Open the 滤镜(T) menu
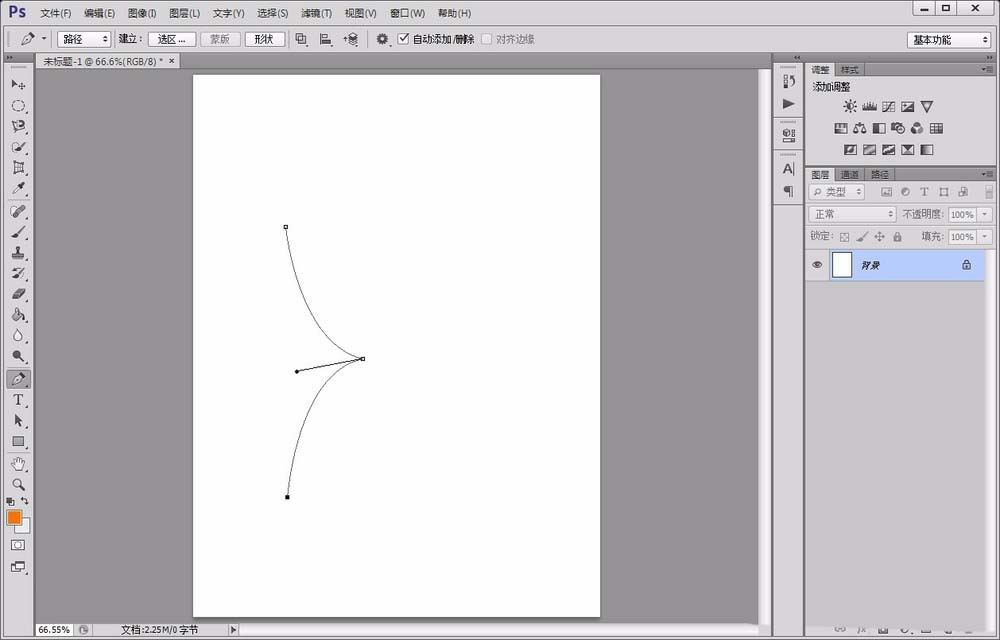 coord(317,13)
